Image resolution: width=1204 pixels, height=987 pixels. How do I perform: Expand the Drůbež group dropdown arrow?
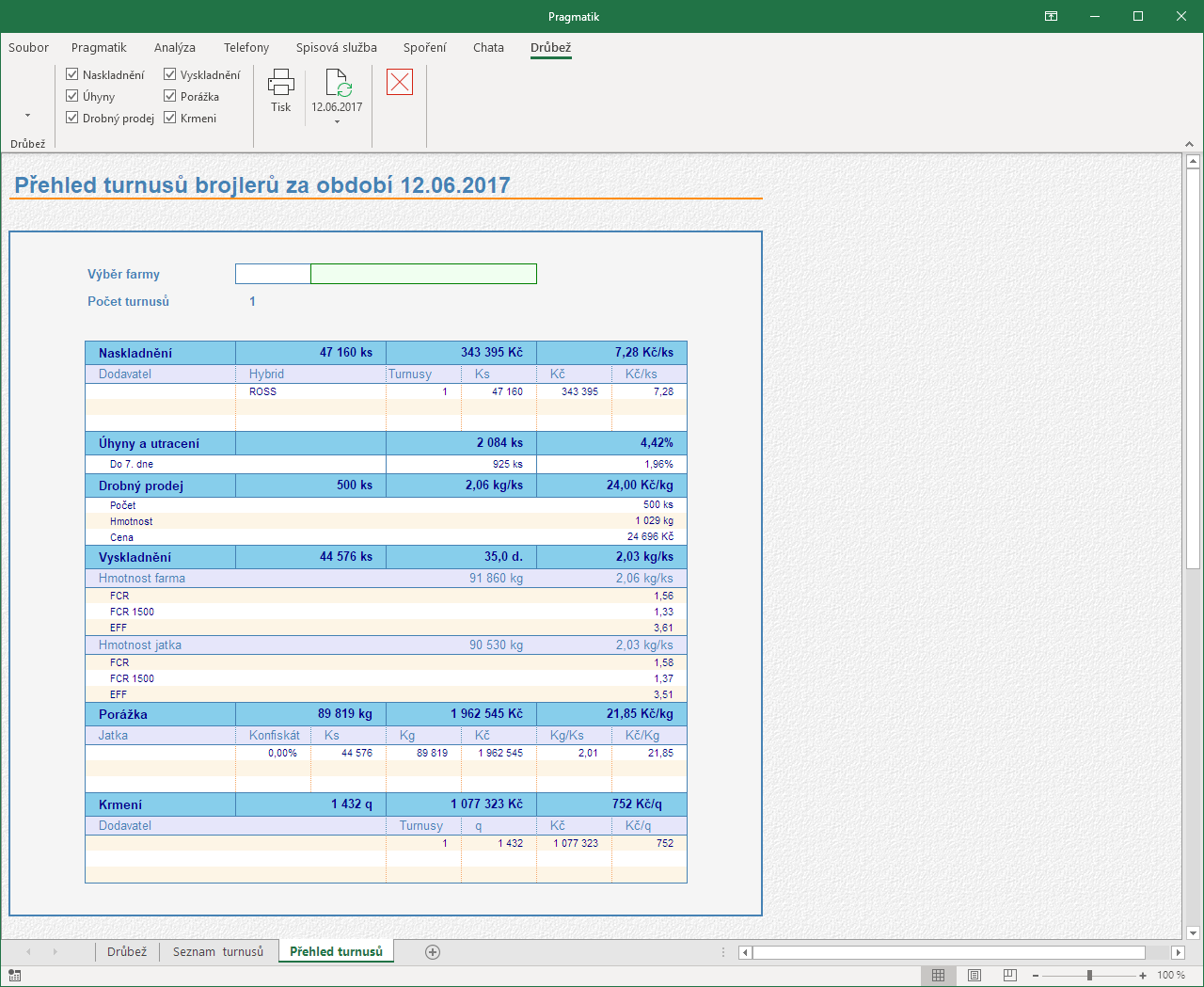[27, 116]
